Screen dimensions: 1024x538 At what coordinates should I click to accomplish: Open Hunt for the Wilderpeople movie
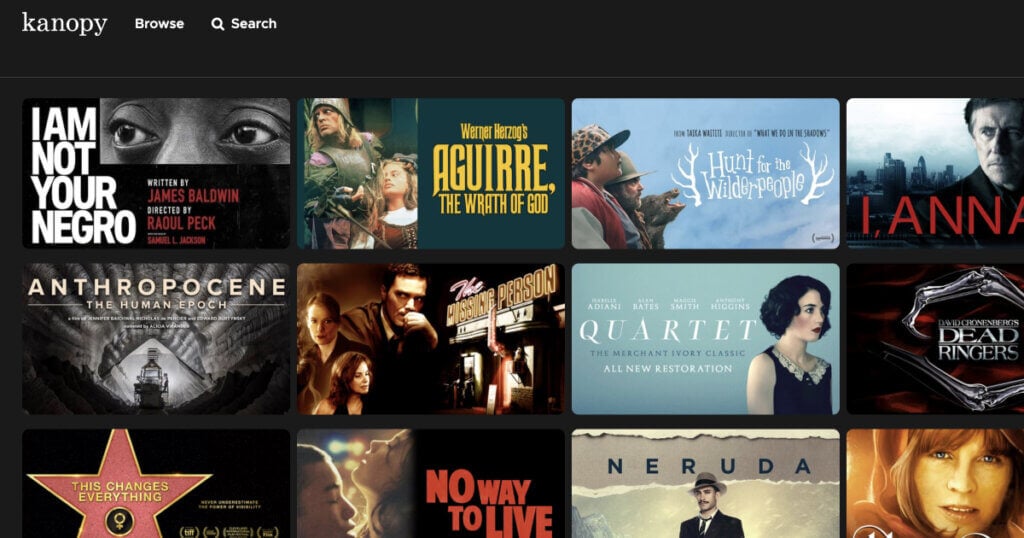(706, 174)
